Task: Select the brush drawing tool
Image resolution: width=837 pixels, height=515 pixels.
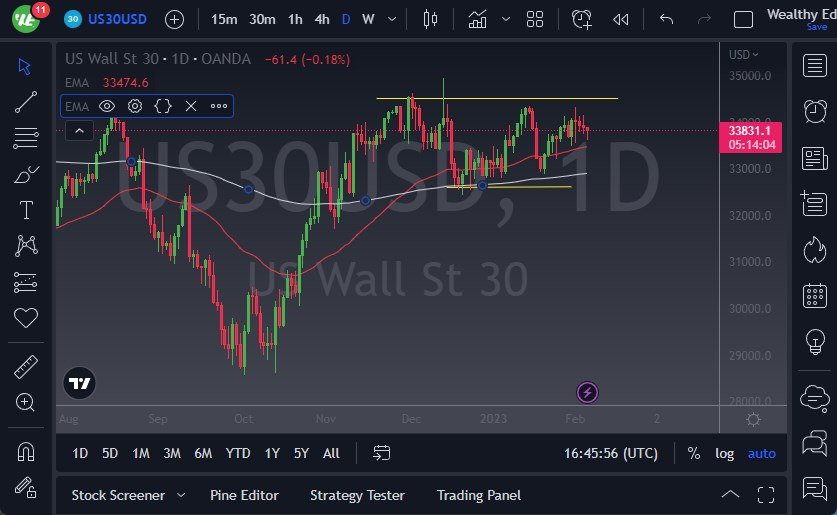Action: coord(26,174)
